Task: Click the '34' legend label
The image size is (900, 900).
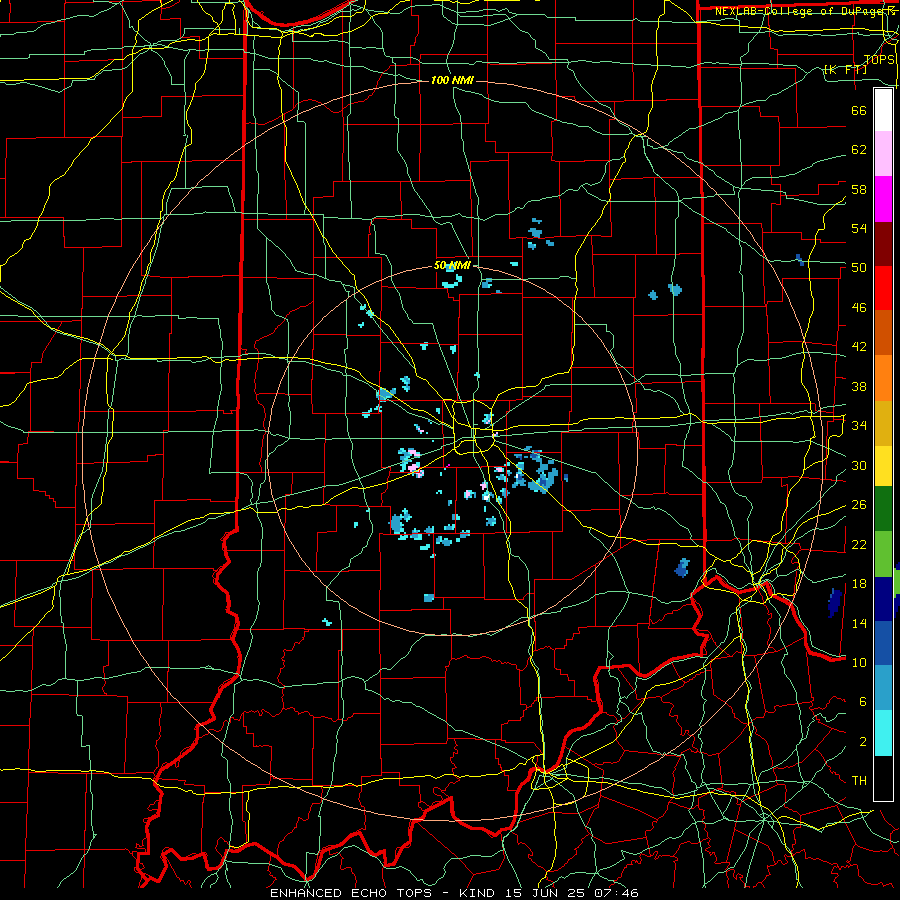Action: tap(859, 425)
